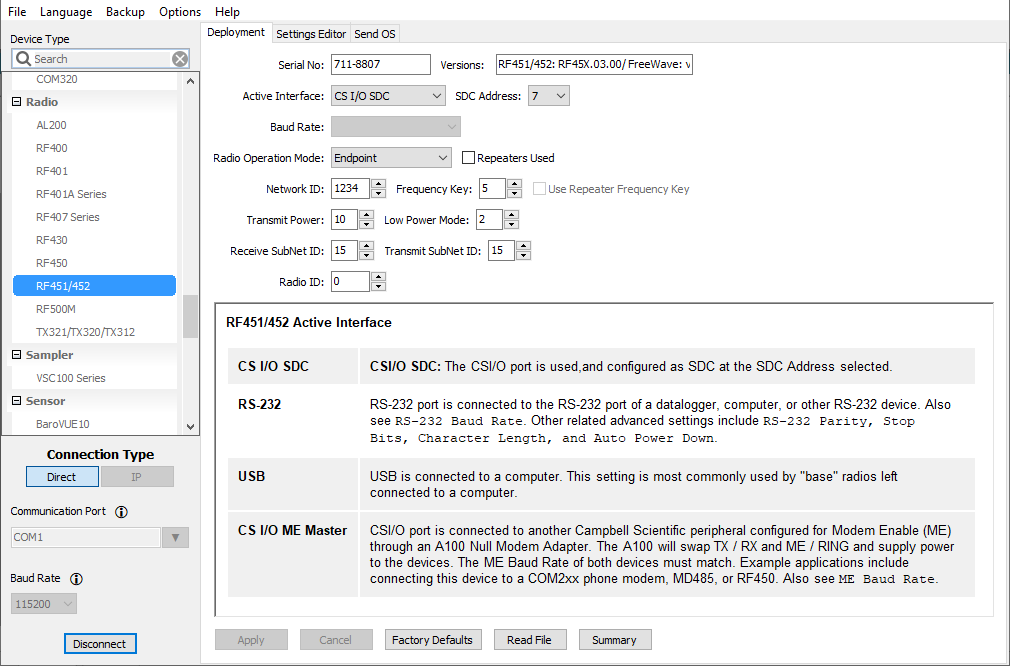The height and width of the screenshot is (666, 1010).
Task: Click the Serial No input field
Action: [x=380, y=66]
